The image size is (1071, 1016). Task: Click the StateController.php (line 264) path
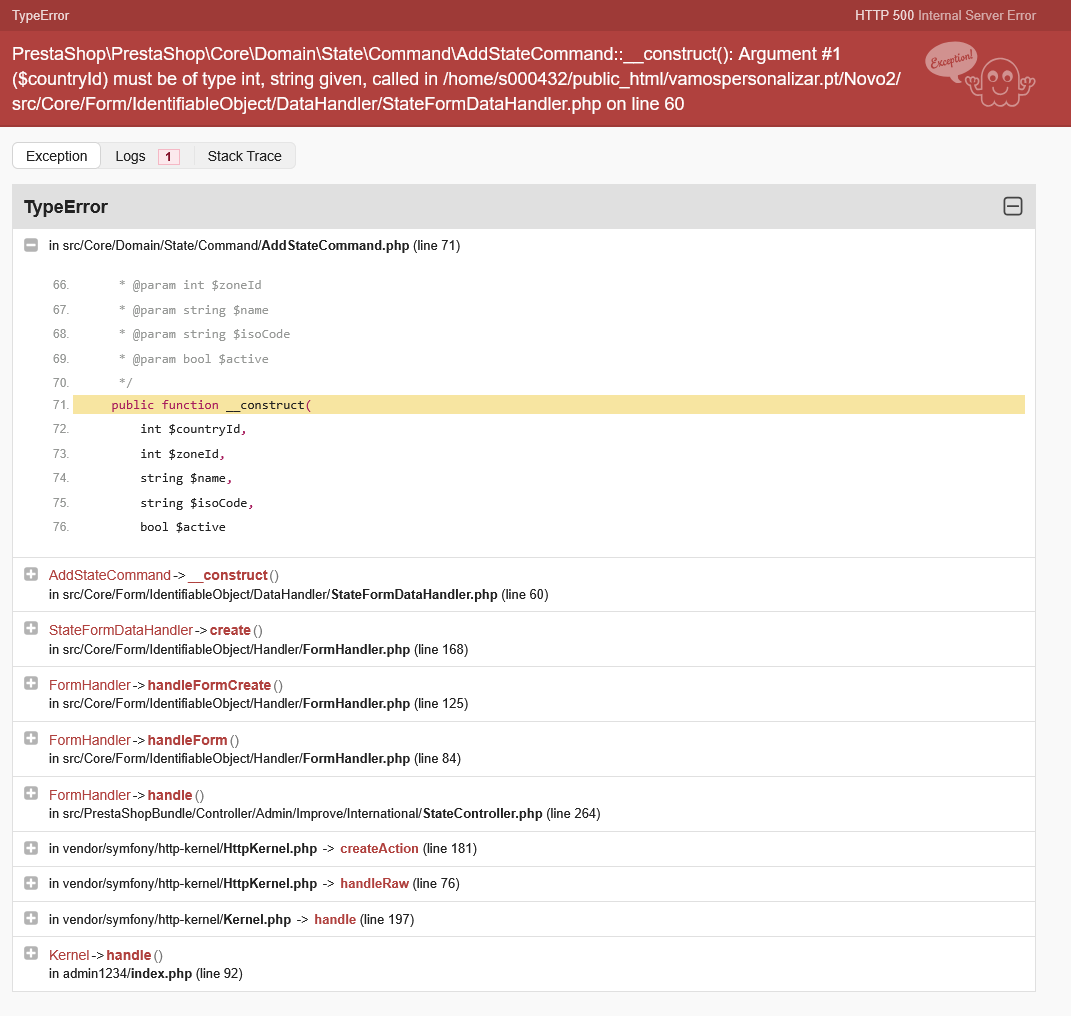[x=324, y=814]
